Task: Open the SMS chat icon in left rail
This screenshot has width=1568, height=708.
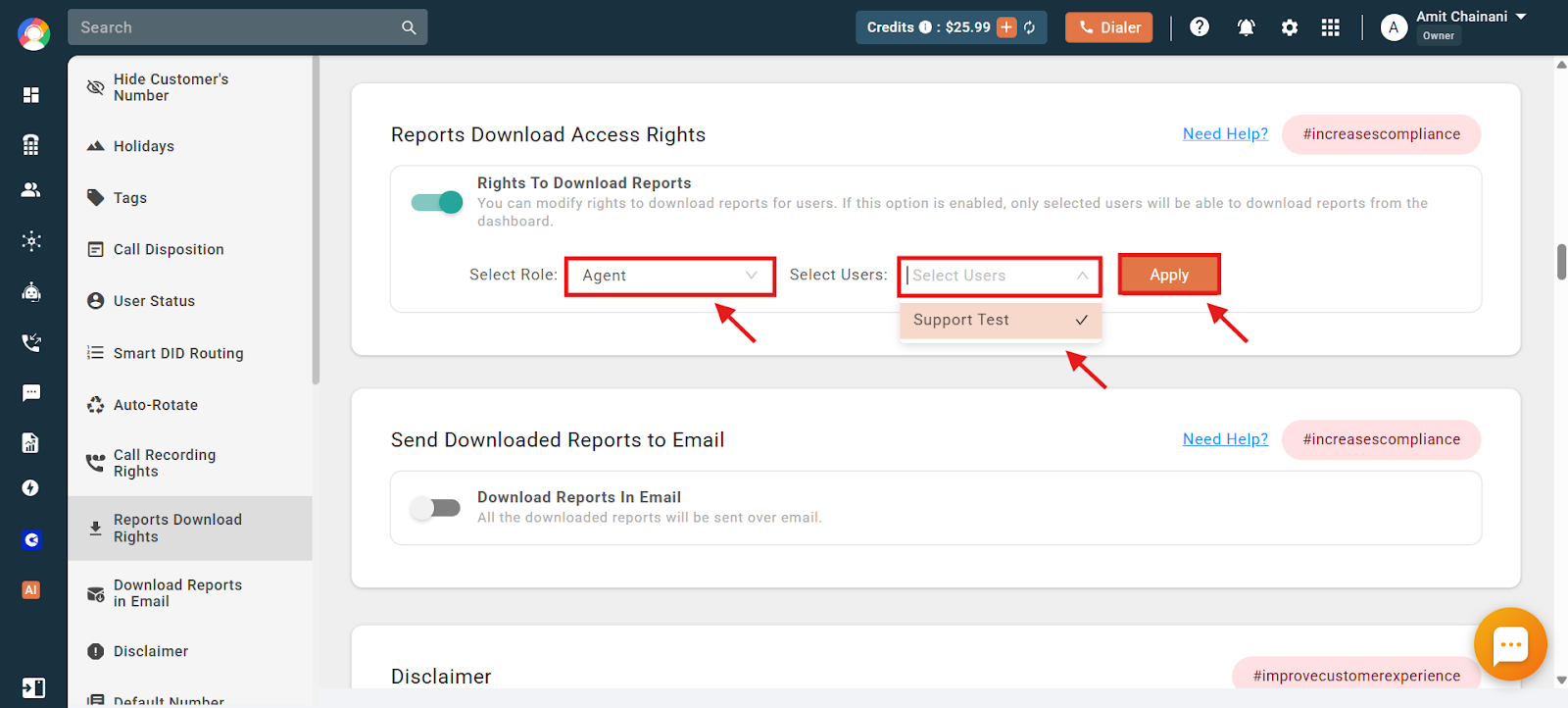Action: (x=31, y=393)
